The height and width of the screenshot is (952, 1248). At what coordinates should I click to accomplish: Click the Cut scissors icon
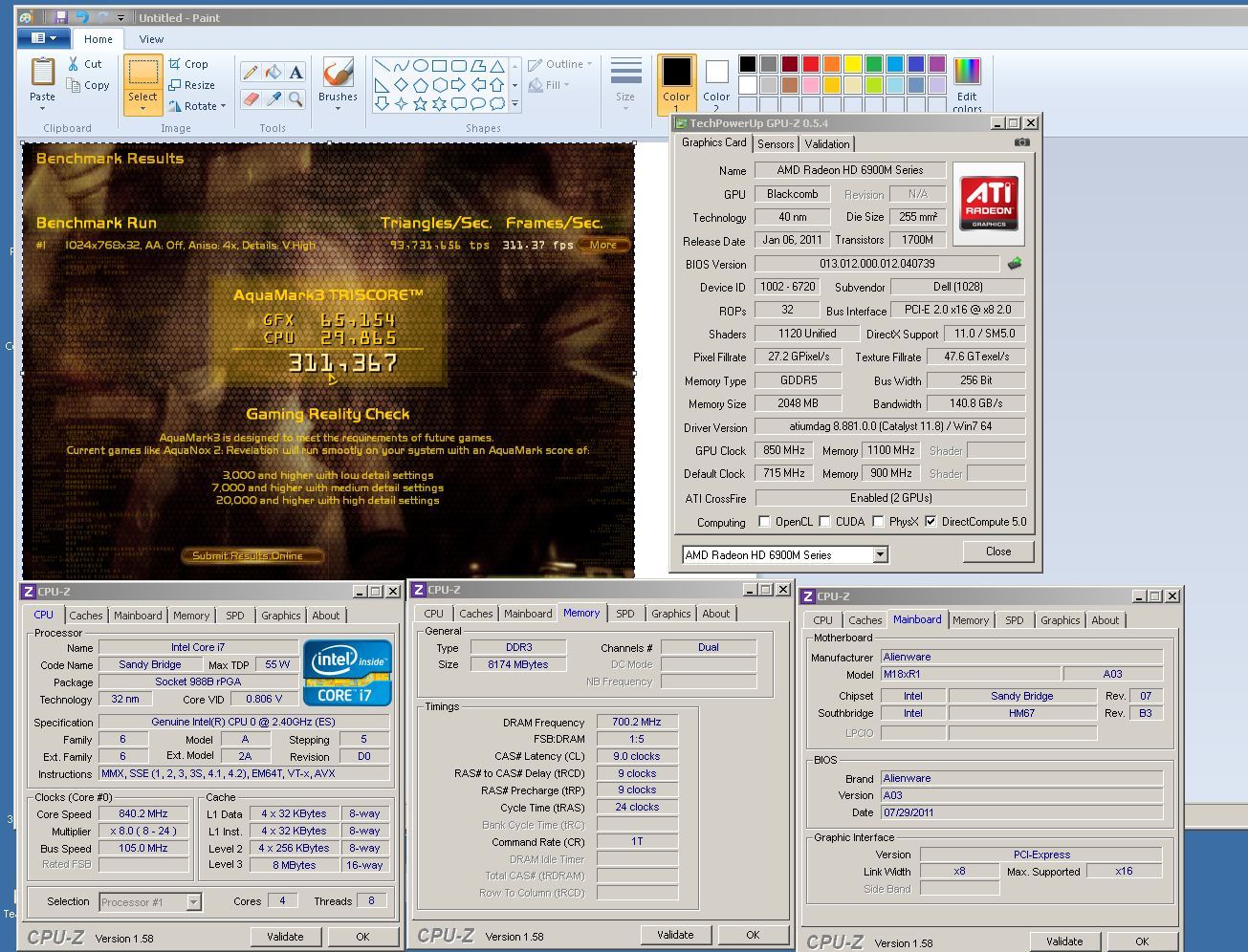click(x=74, y=64)
